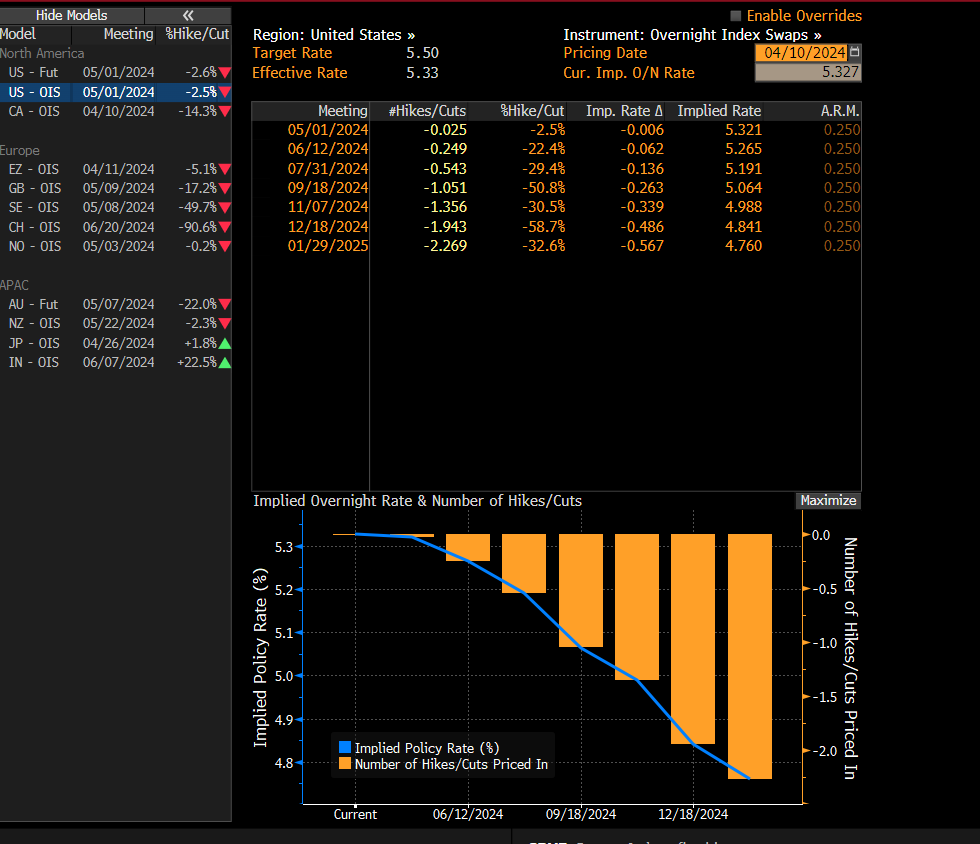Select the NZ - OIS model row

(x=116, y=323)
